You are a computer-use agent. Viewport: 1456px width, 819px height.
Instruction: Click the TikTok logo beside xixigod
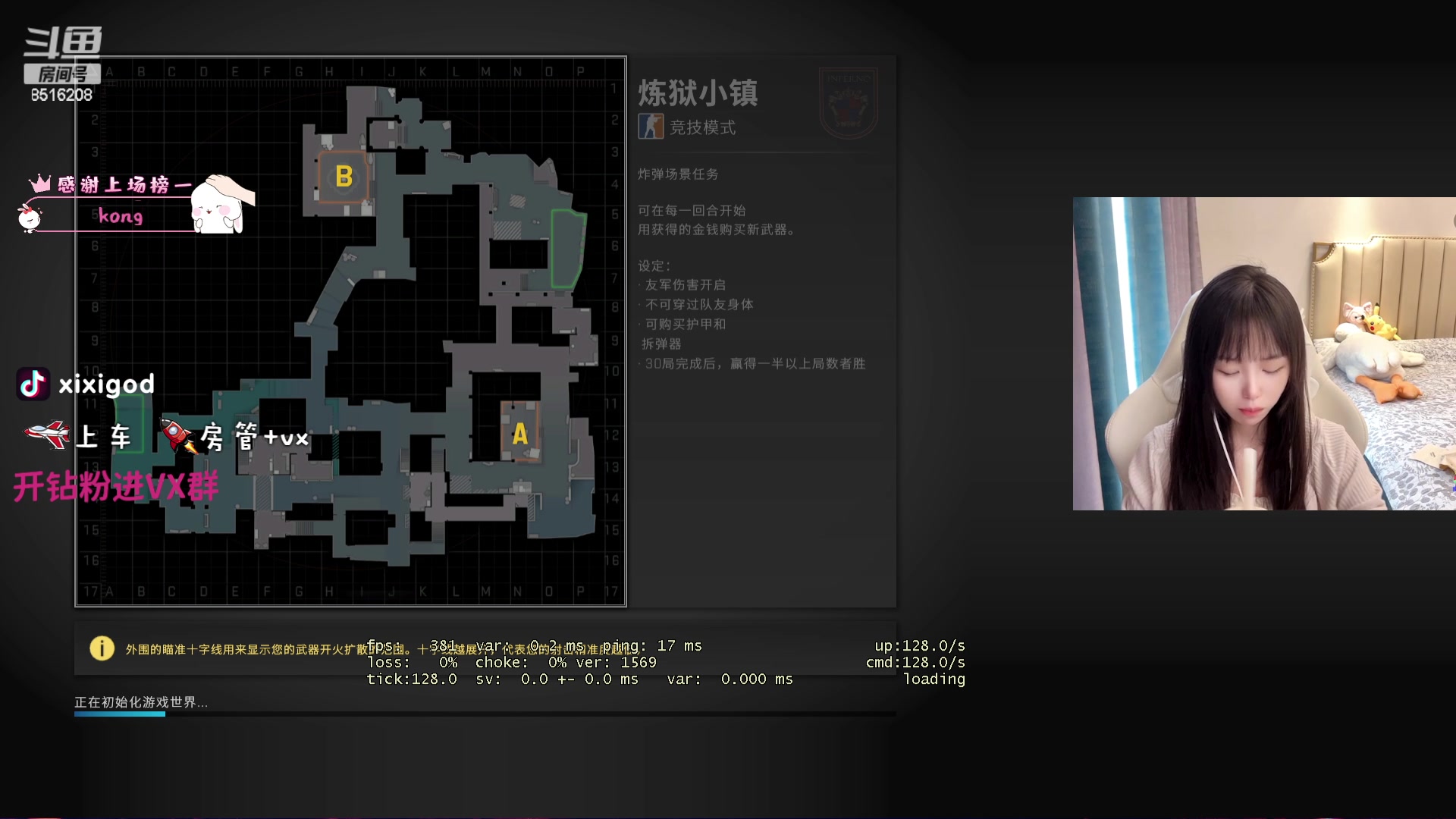point(33,384)
